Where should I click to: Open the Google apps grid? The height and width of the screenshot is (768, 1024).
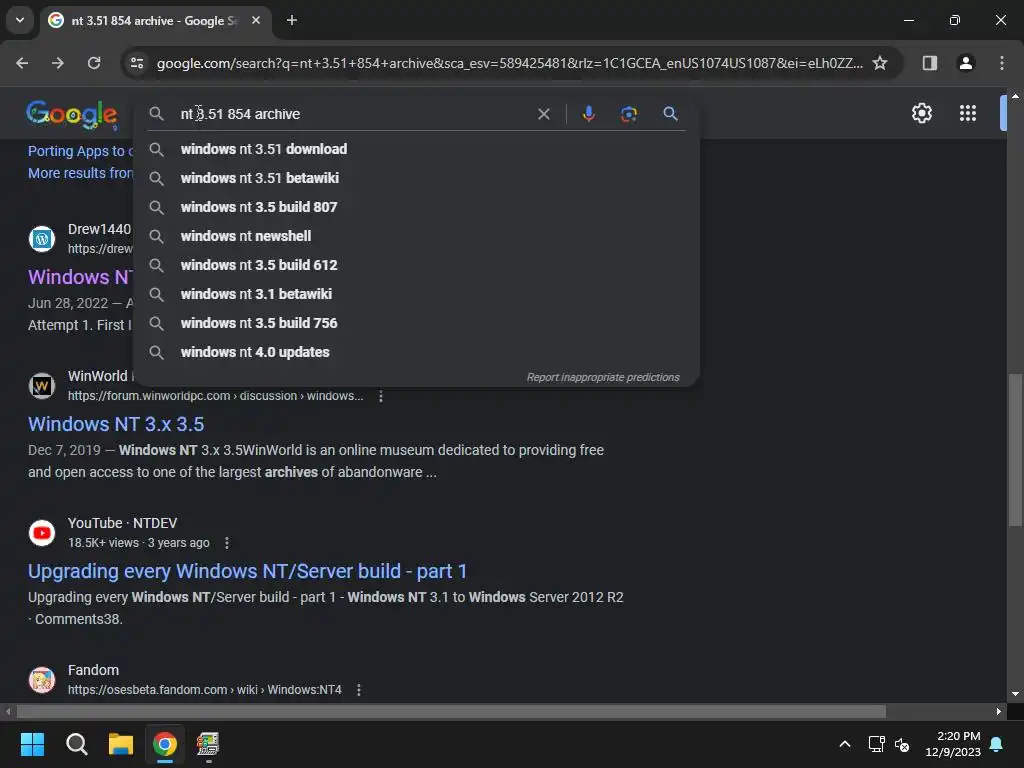[968, 113]
